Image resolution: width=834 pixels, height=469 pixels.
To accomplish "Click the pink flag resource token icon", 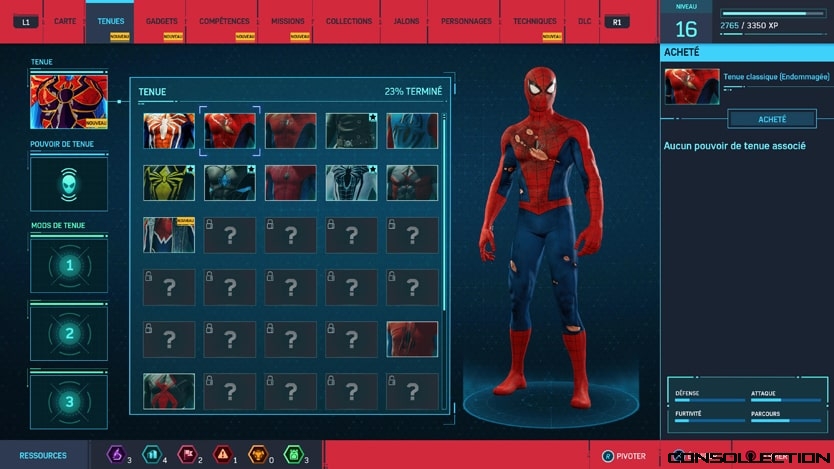I will coord(187,455).
